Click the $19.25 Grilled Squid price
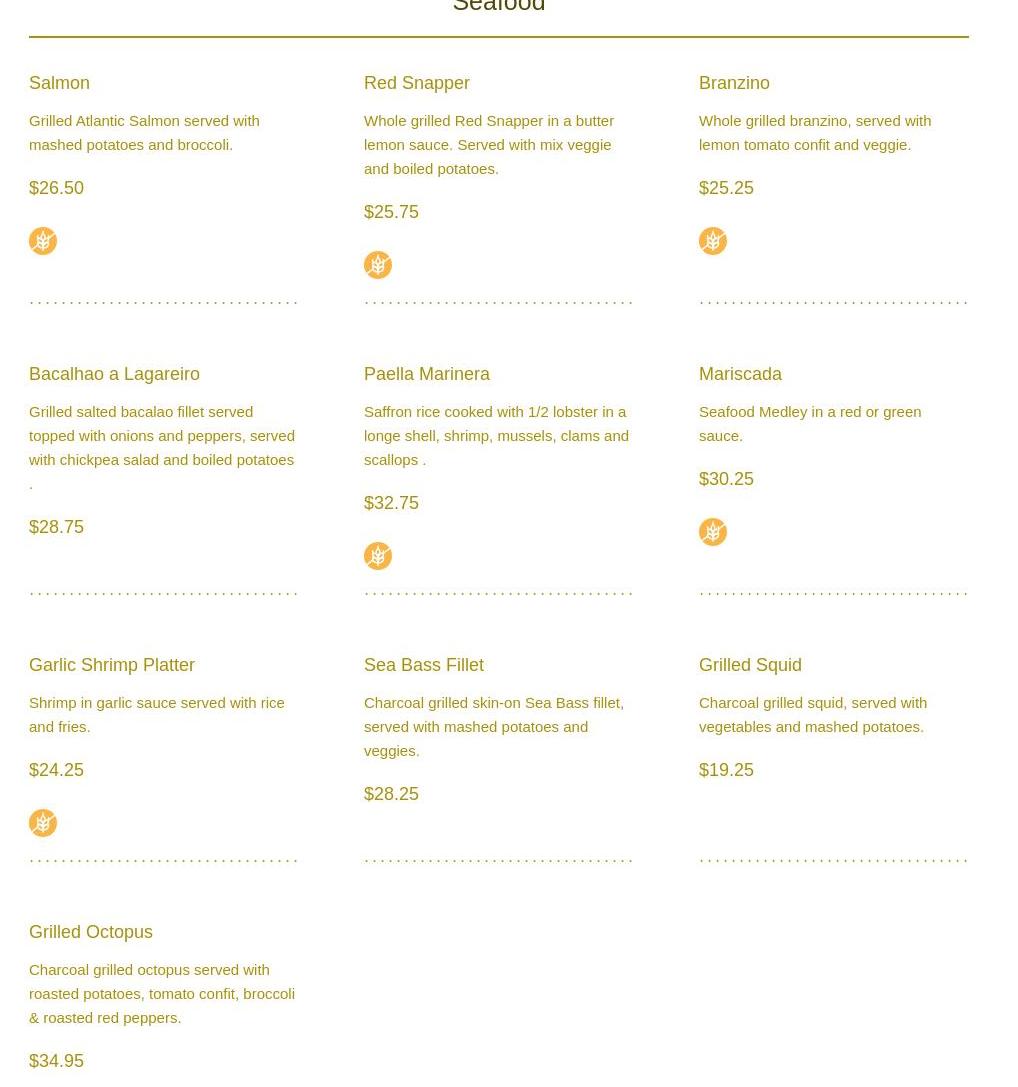Image resolution: width=1018 pixels, height=1087 pixels. 726,770
